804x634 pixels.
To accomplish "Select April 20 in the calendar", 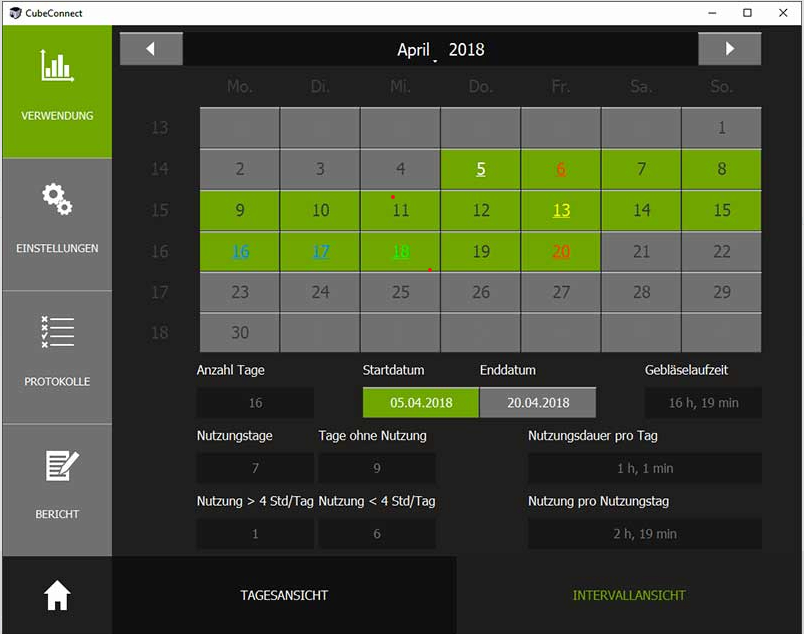I will click(561, 252).
